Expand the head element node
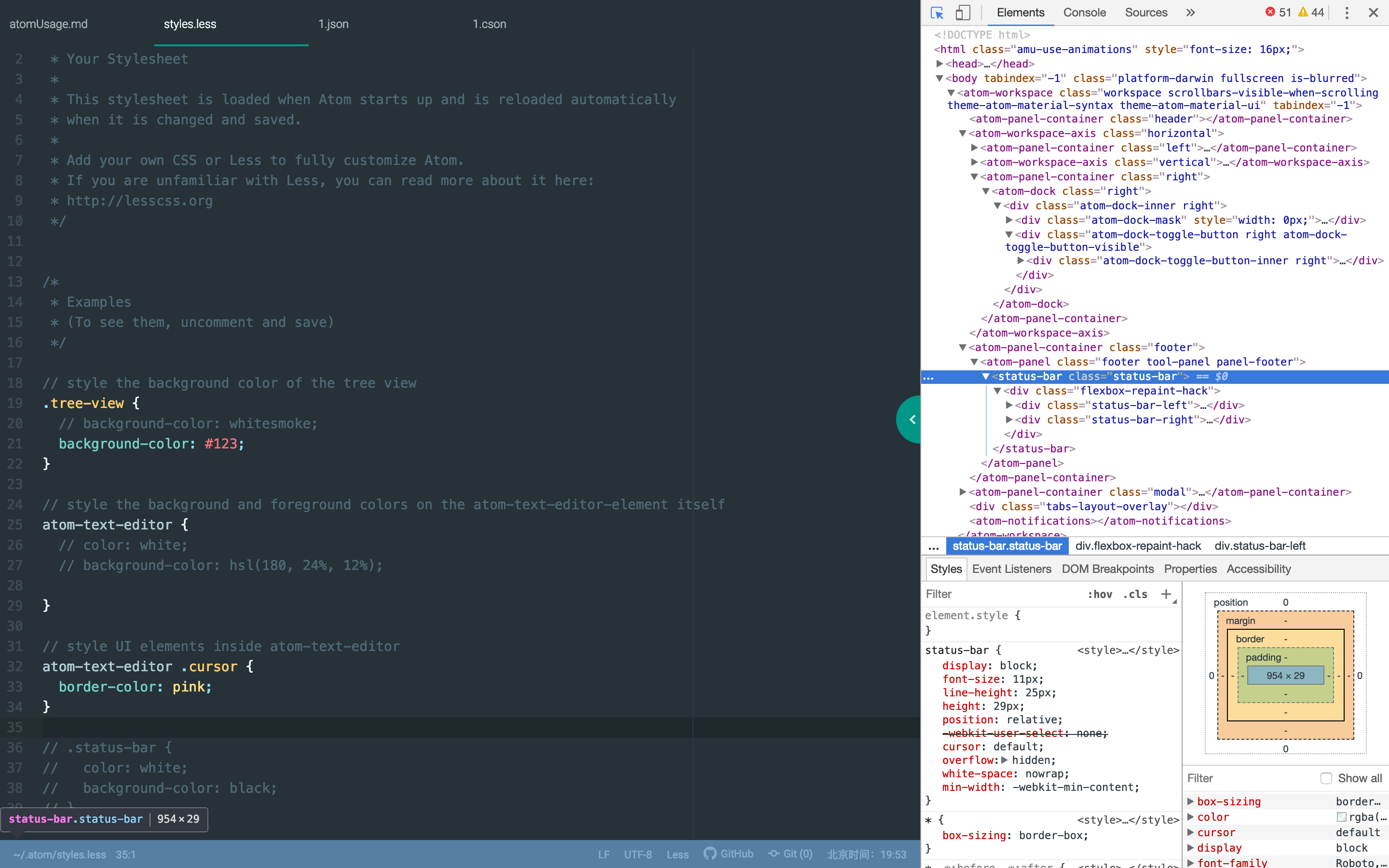Screen dimensions: 1389x868 click(x=940, y=64)
